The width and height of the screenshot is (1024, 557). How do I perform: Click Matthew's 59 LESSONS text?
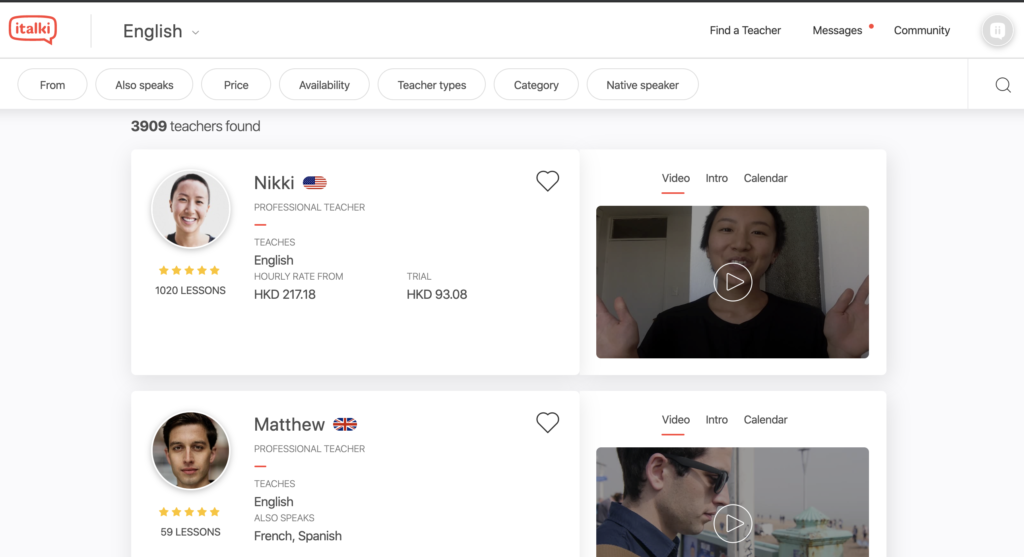click(x=190, y=532)
